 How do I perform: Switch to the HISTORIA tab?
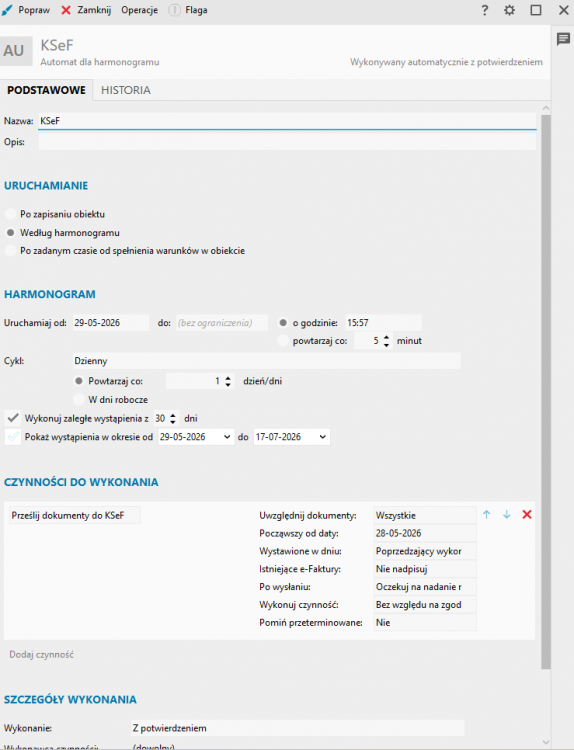126,90
